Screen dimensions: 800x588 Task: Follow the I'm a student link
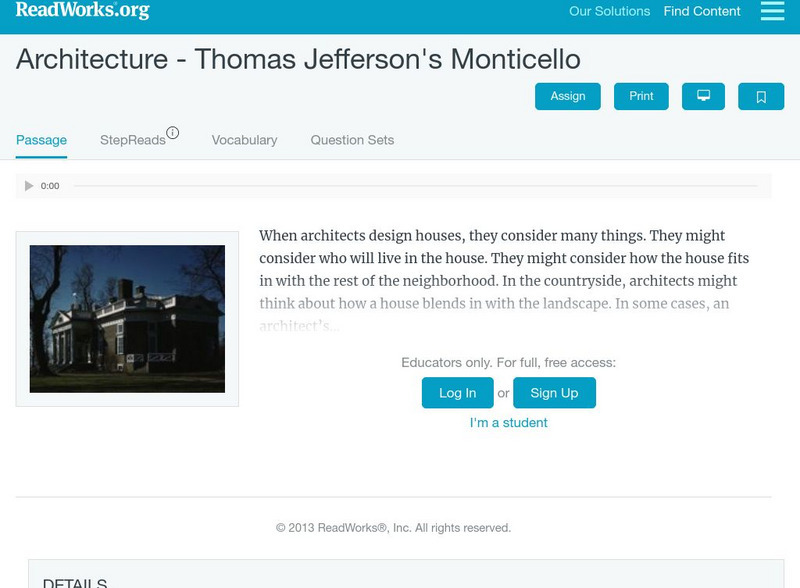click(508, 423)
